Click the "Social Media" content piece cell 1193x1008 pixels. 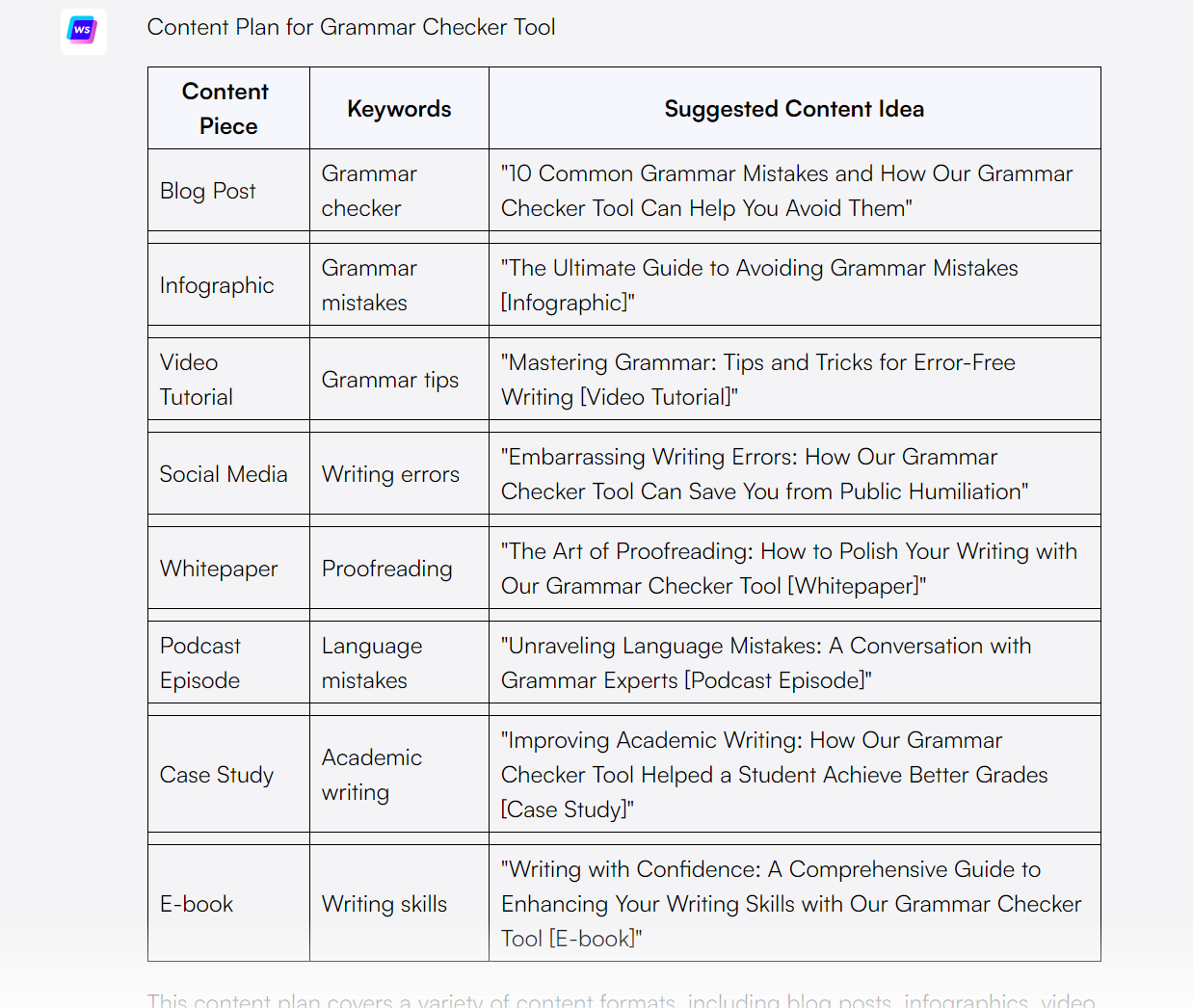224,474
